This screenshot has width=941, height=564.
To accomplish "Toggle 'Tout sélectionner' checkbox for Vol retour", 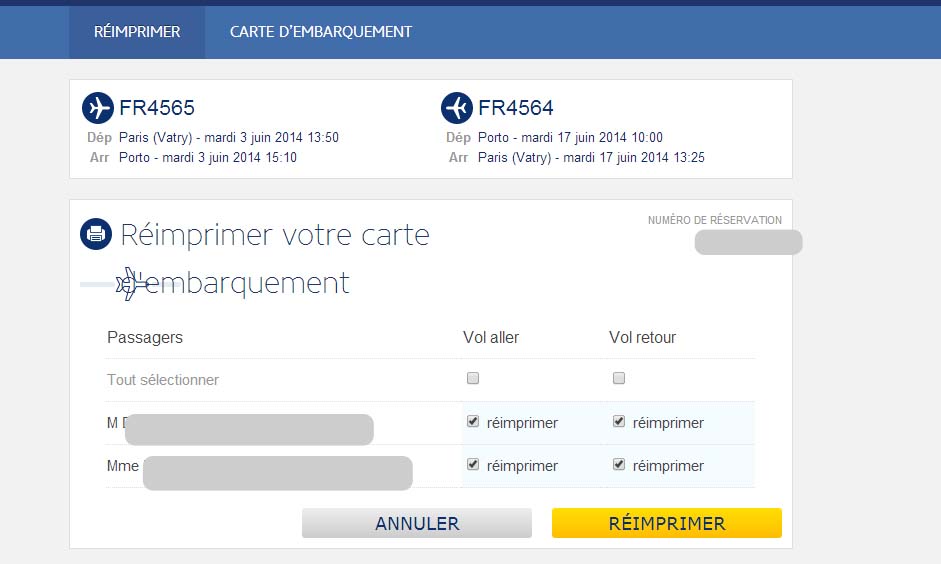I will click(619, 378).
